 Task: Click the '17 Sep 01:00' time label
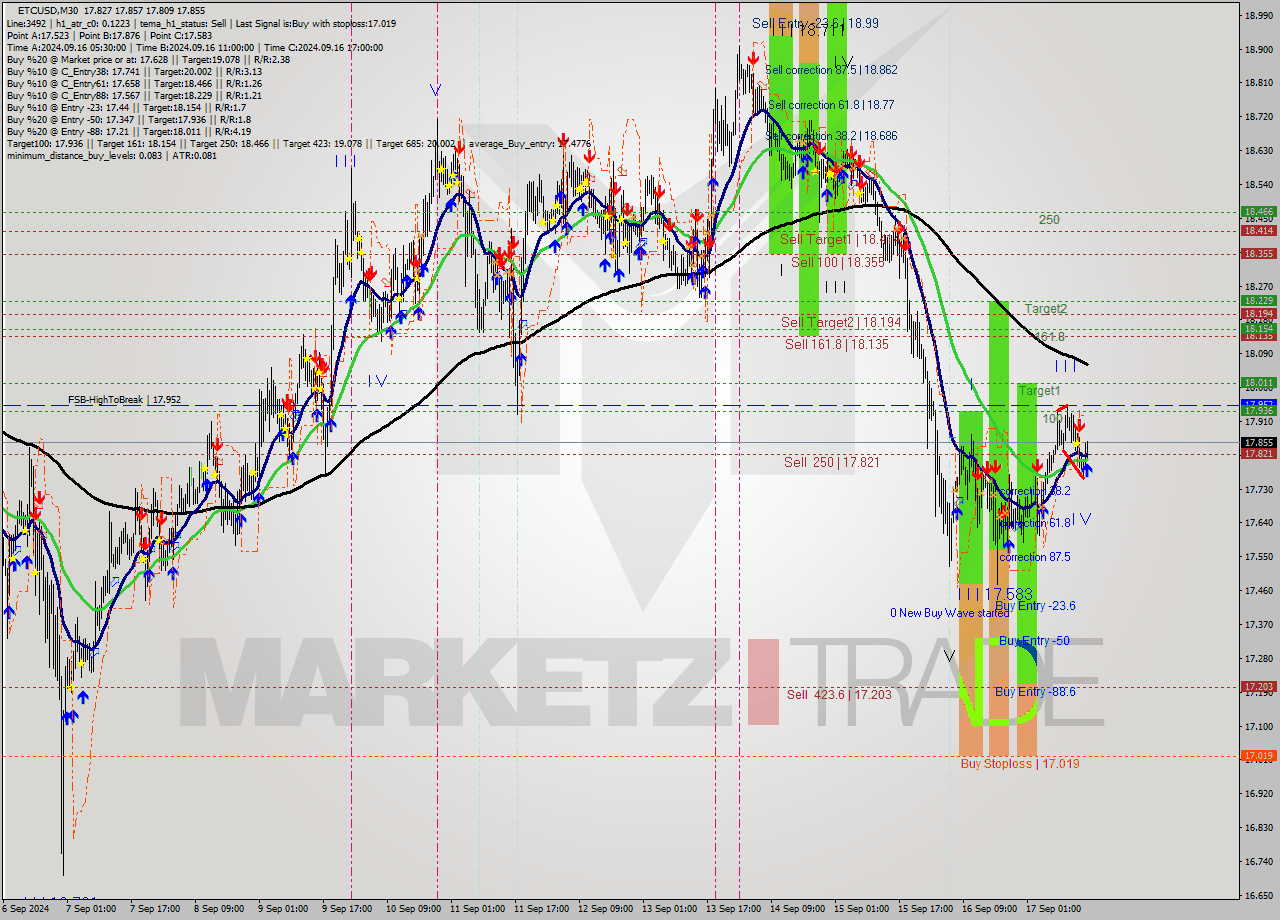click(x=1054, y=909)
